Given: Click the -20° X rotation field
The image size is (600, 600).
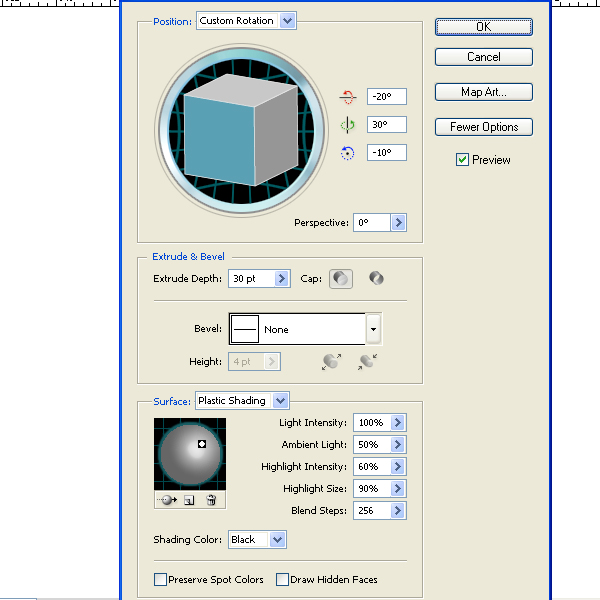Looking at the screenshot, I should point(386,96).
